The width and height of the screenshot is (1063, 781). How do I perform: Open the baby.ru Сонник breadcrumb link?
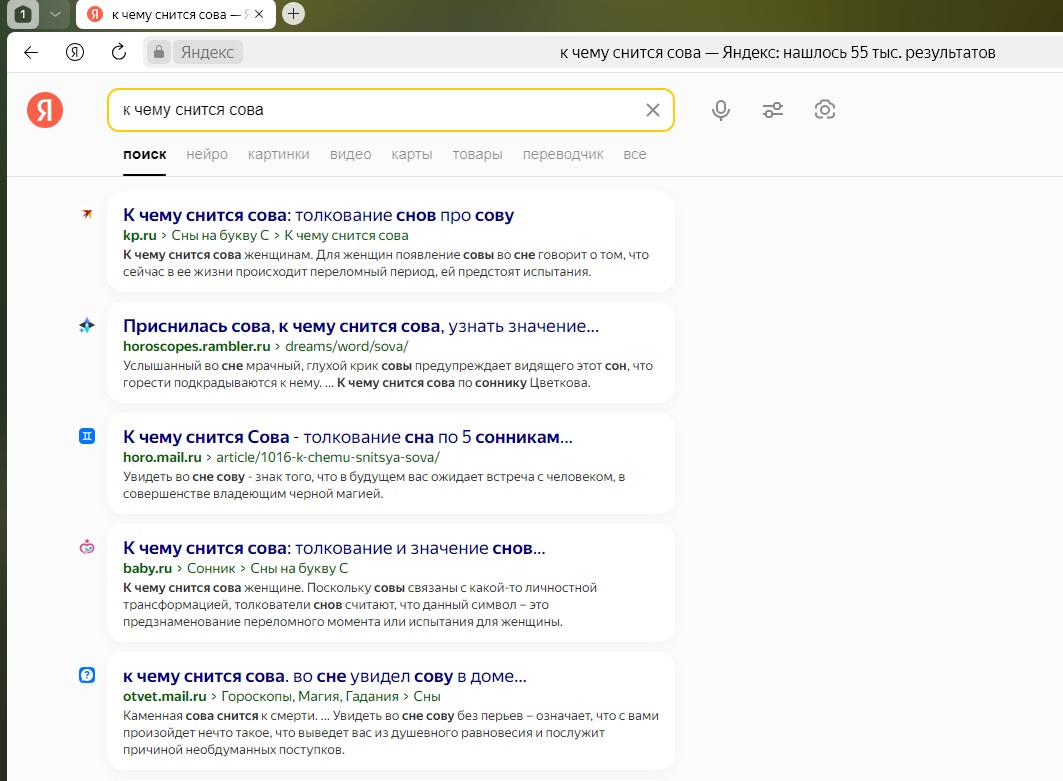[x=211, y=568]
